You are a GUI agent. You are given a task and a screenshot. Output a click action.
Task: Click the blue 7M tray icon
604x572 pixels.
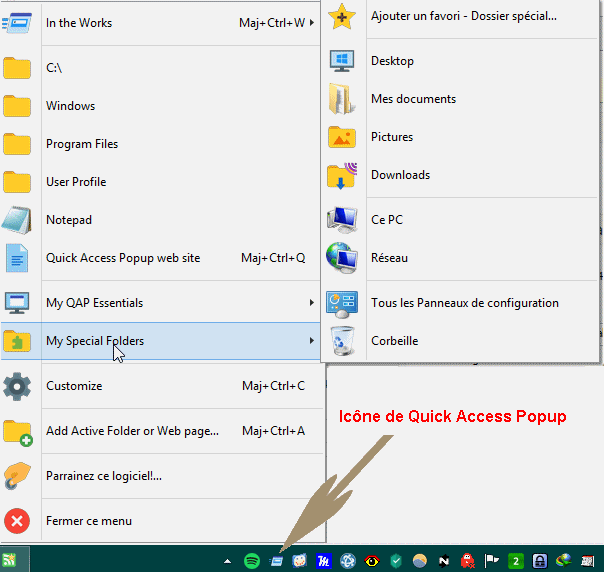tap(324, 561)
